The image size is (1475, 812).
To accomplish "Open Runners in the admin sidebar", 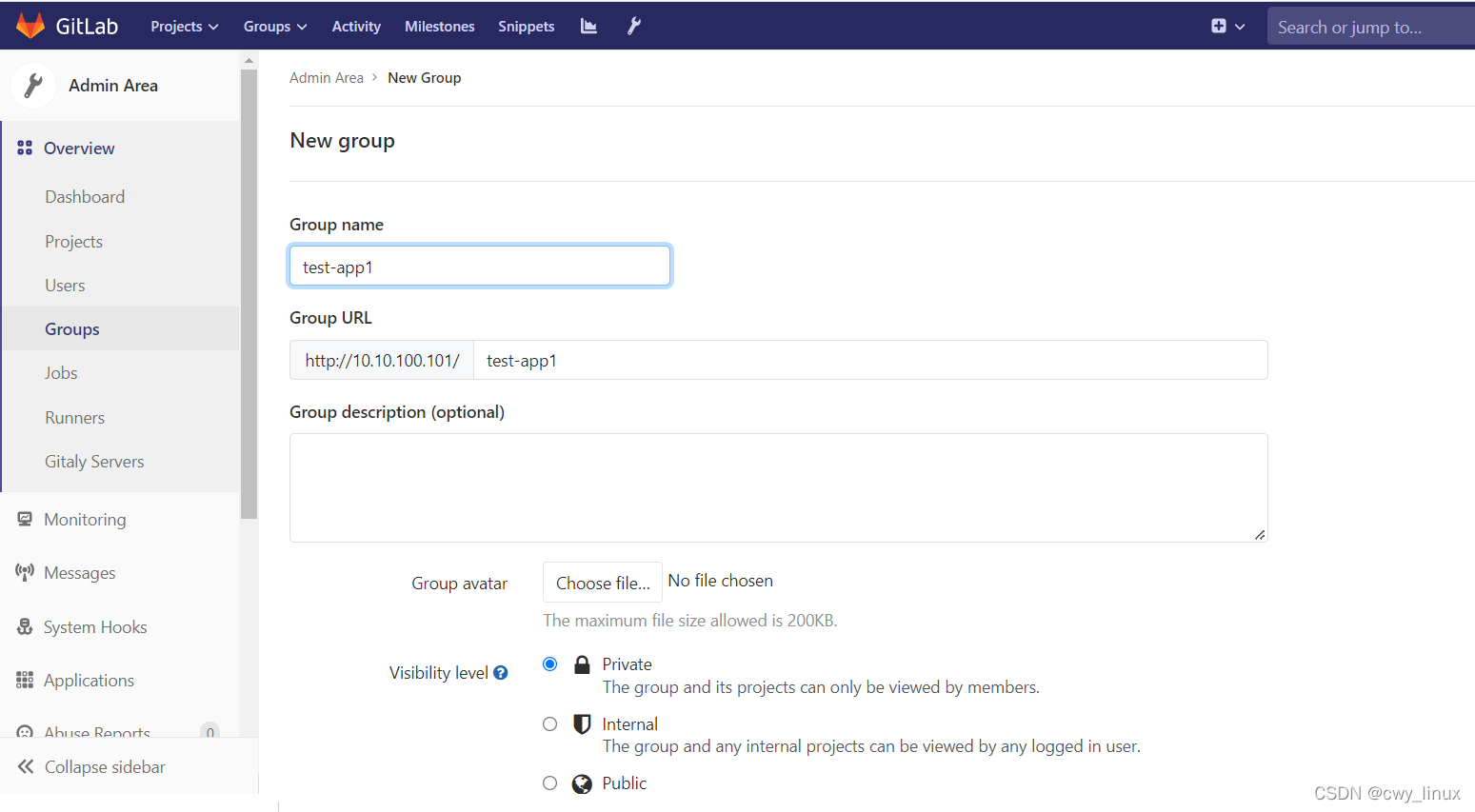I will 74,418.
